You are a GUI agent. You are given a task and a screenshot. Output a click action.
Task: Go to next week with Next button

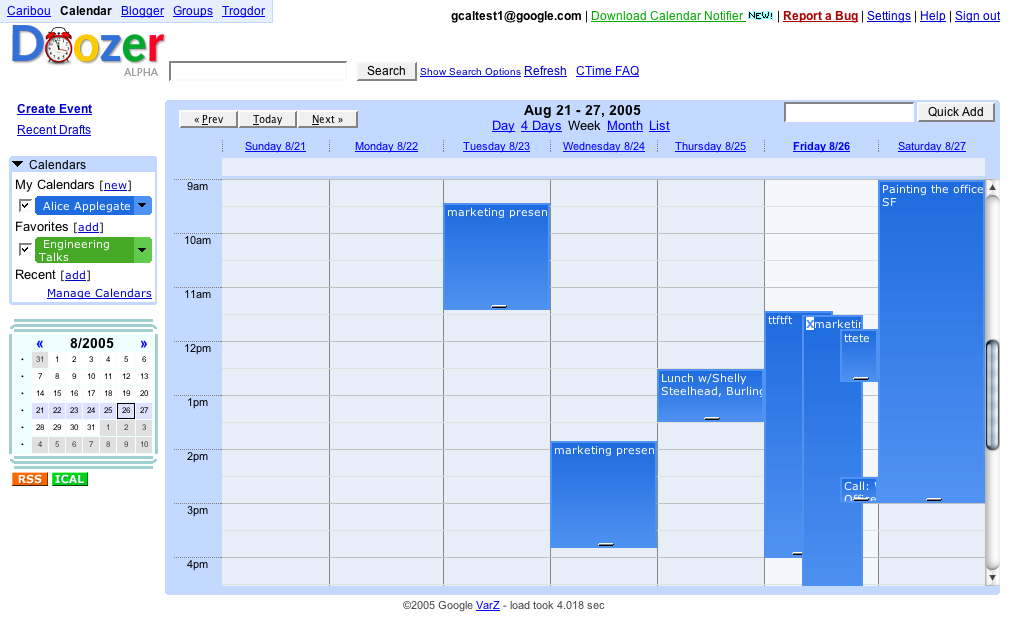328,119
